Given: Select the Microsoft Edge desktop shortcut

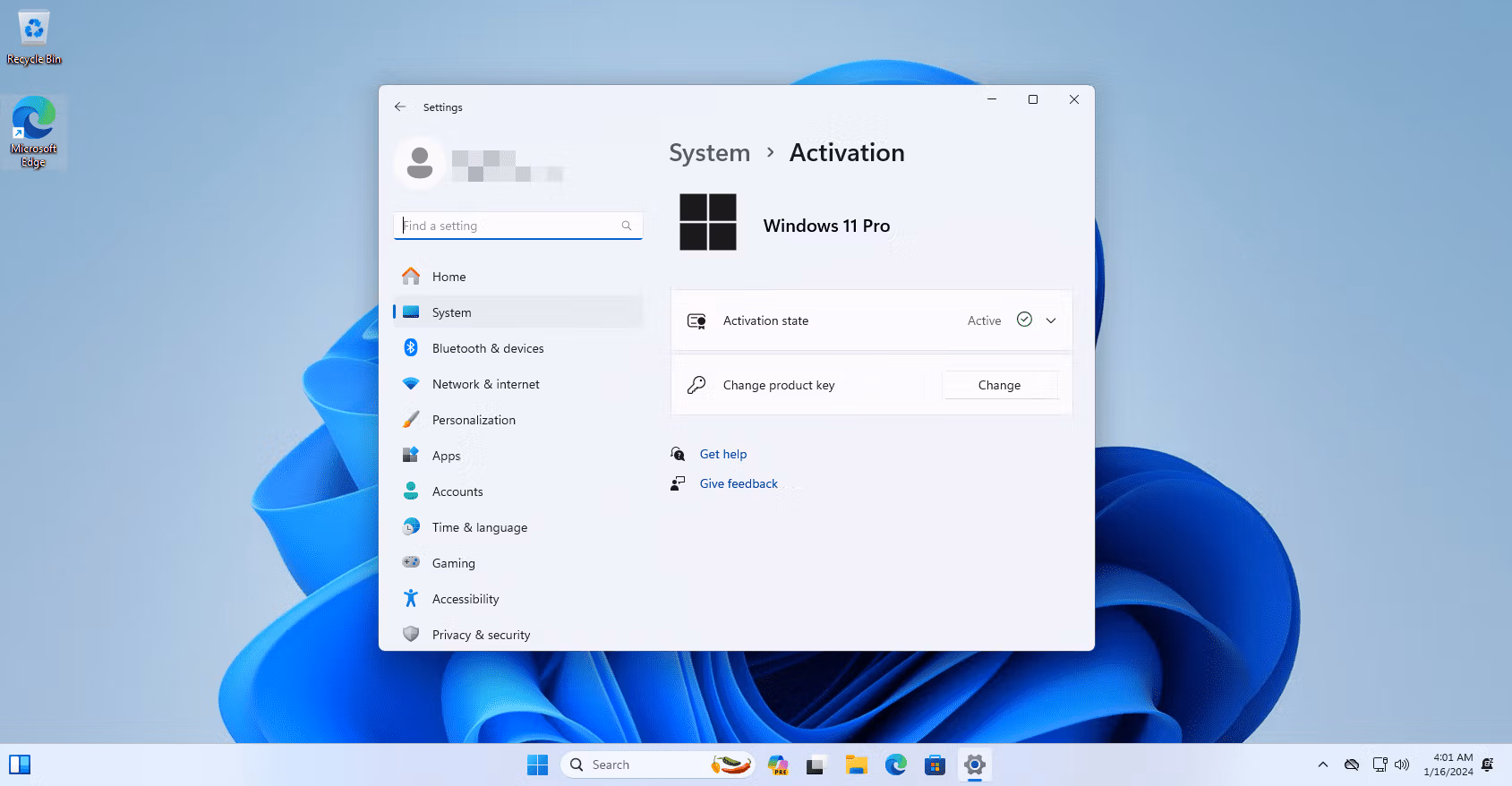Looking at the screenshot, I should coord(34,132).
